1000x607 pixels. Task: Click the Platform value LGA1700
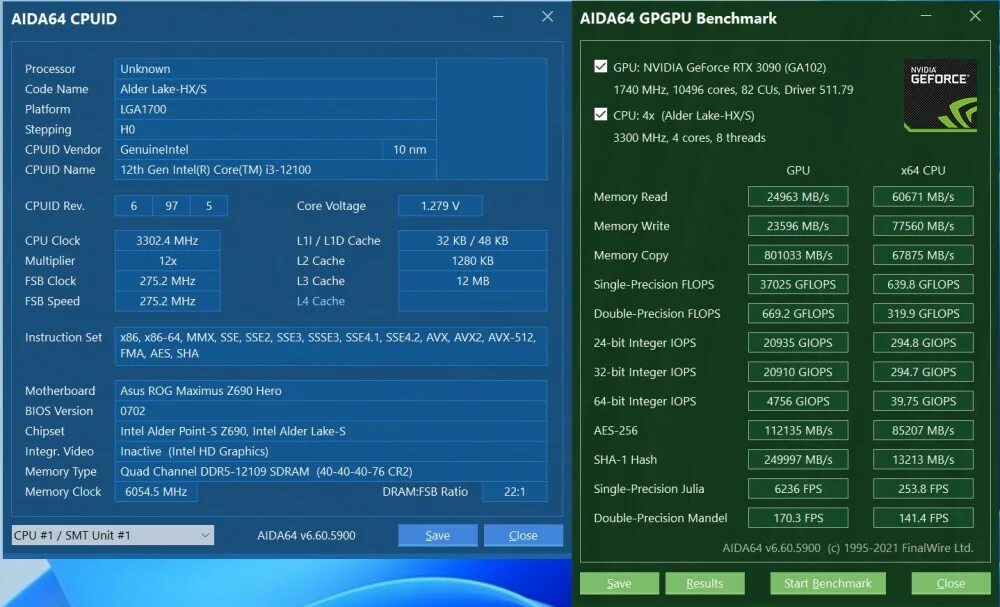tap(276, 109)
